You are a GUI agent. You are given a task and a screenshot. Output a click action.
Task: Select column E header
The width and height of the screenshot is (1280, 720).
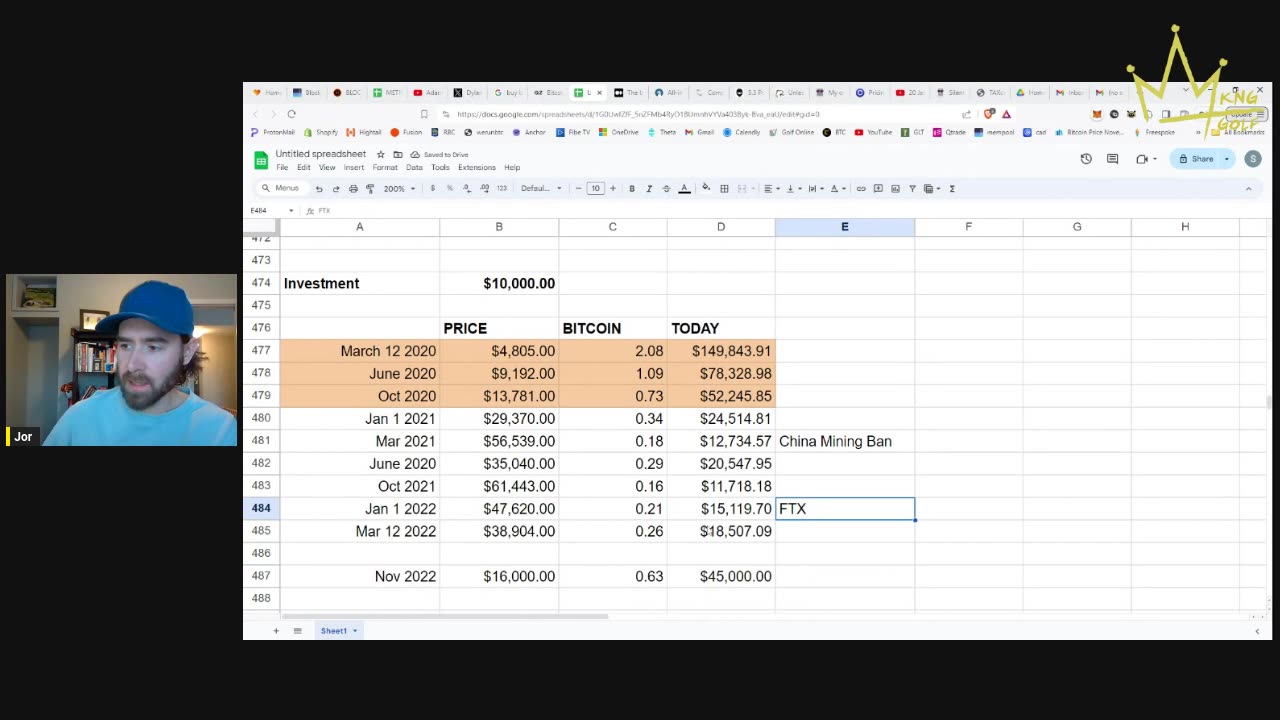click(x=844, y=227)
